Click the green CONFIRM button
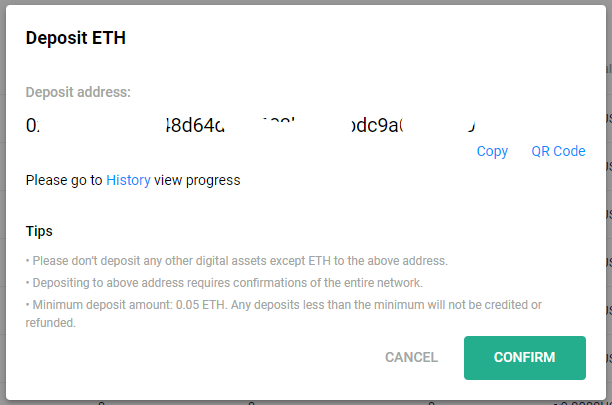This screenshot has width=612, height=405. point(525,358)
